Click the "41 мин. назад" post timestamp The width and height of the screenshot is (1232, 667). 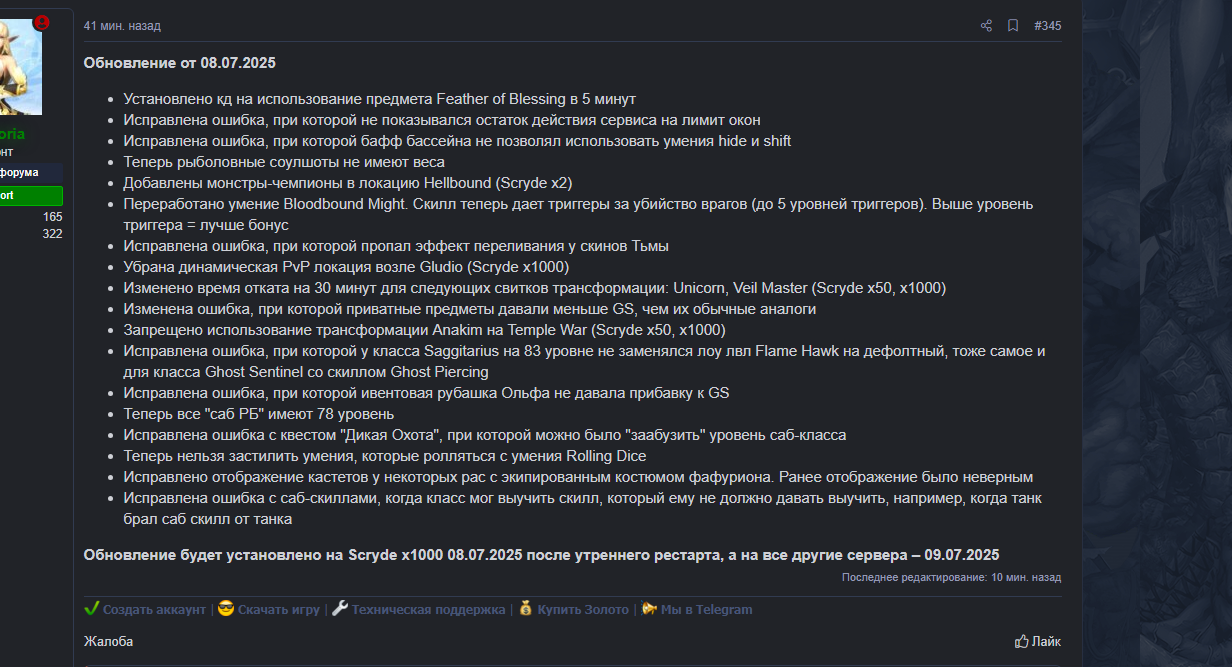(x=122, y=25)
